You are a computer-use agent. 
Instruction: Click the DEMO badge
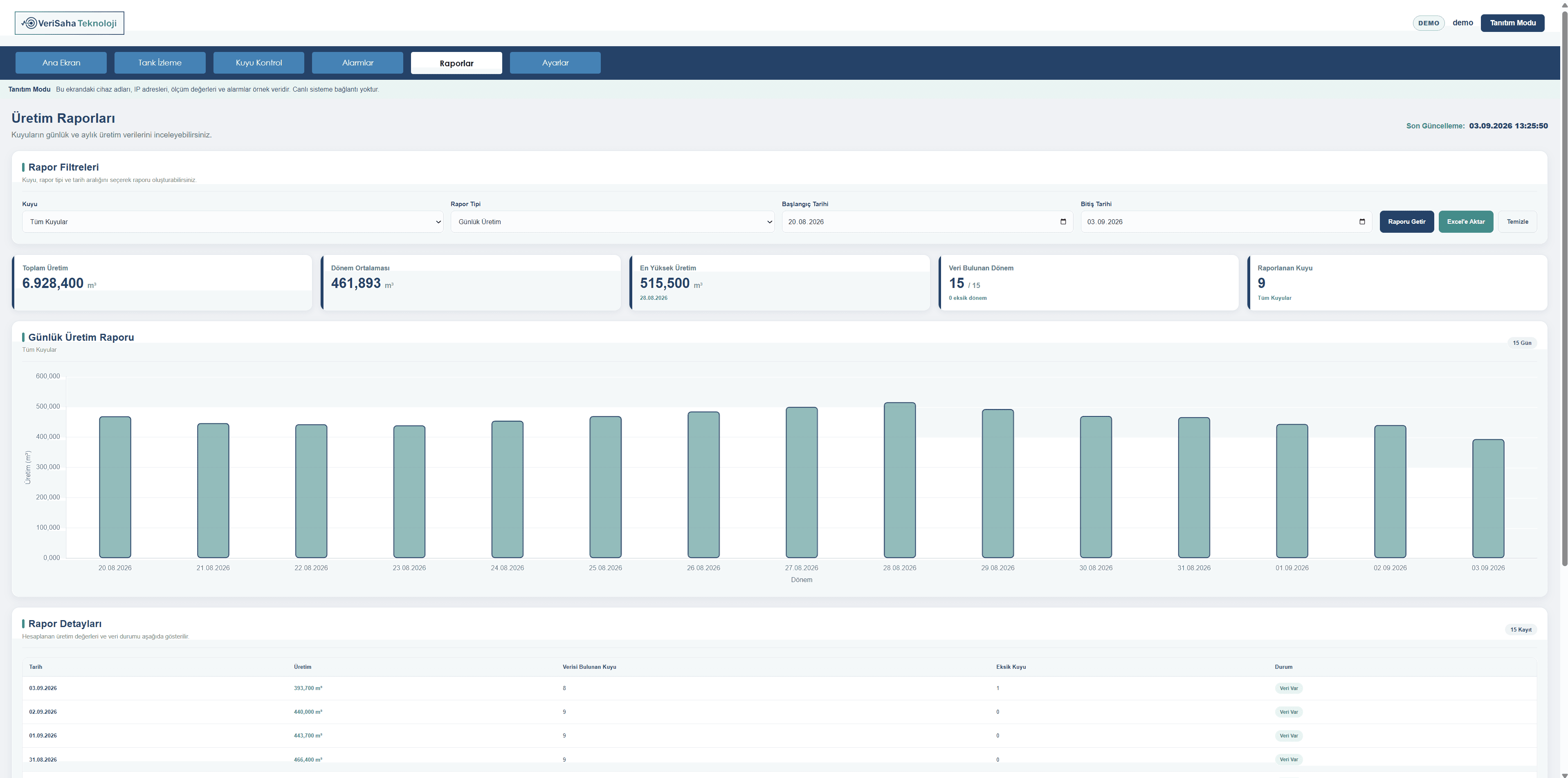coord(1429,23)
